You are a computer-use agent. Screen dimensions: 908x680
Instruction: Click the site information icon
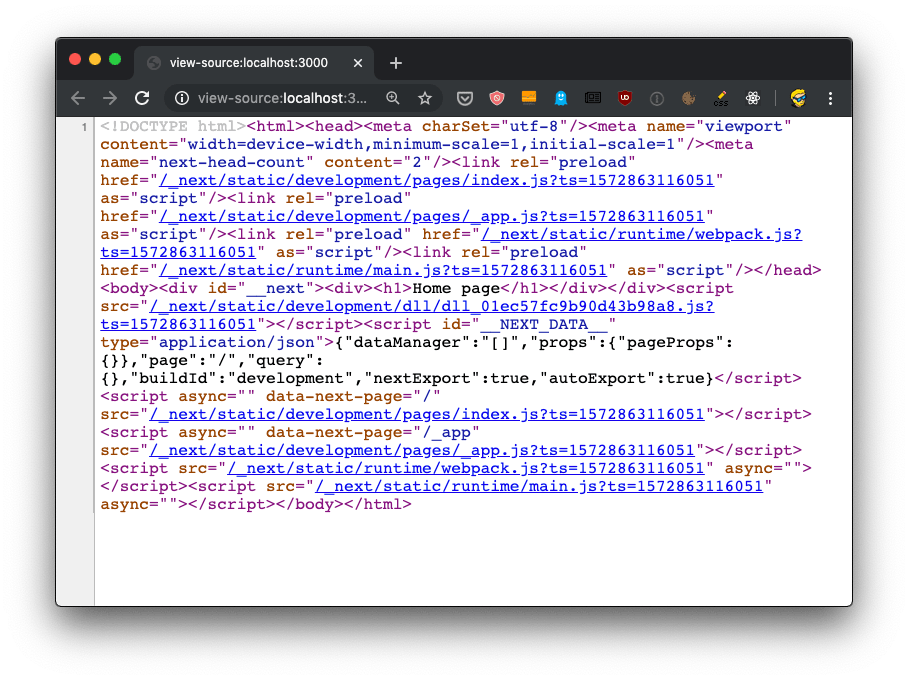pyautogui.click(x=182, y=98)
